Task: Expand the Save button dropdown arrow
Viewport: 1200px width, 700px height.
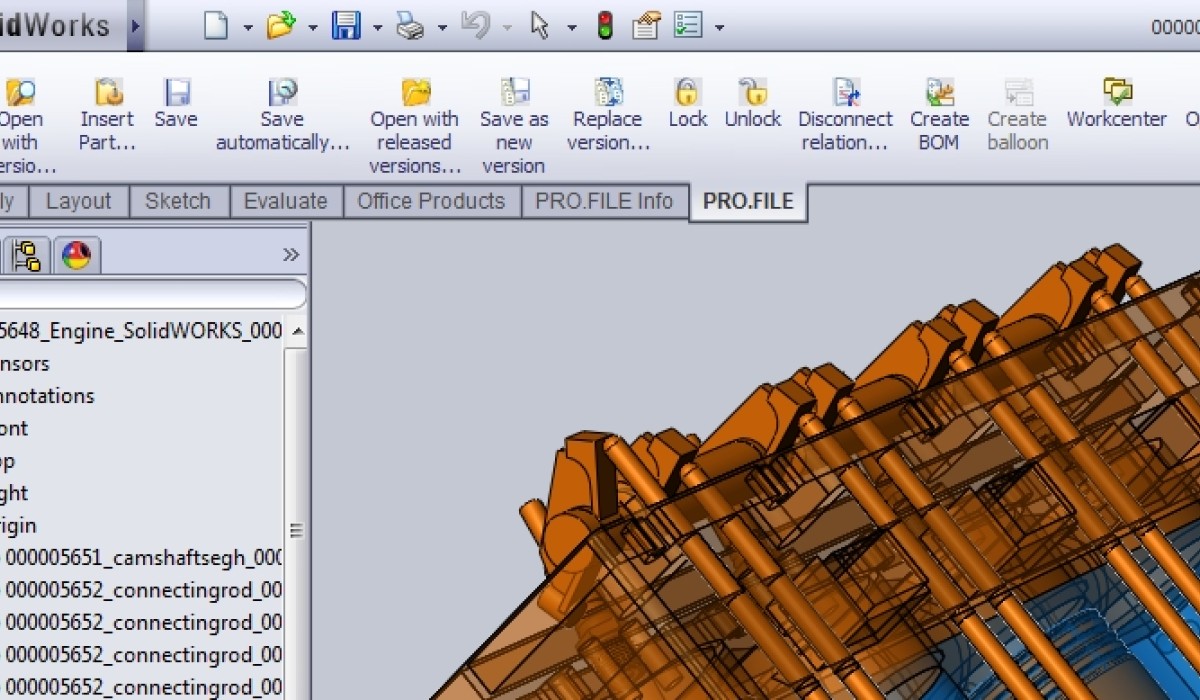Action: pos(377,27)
